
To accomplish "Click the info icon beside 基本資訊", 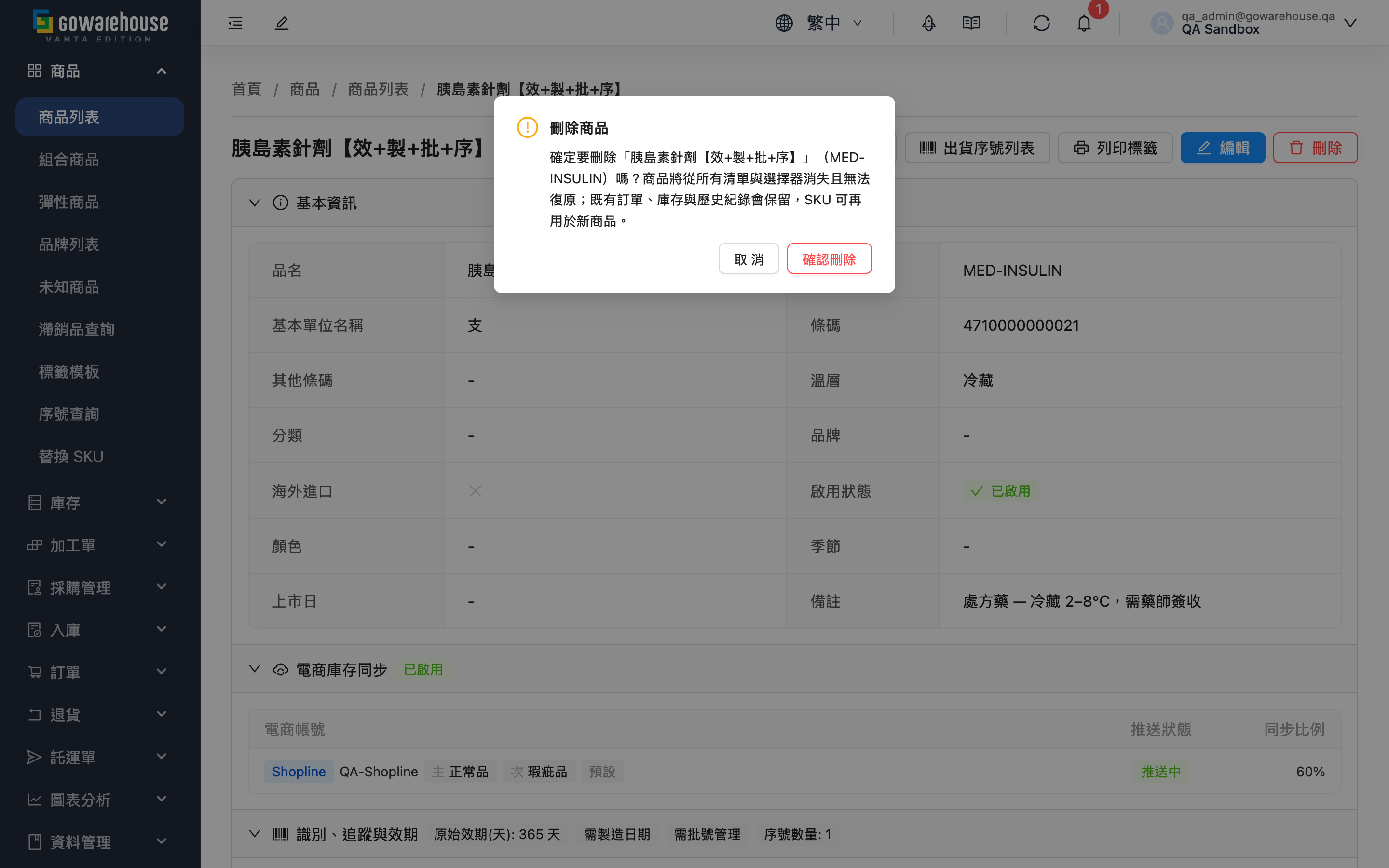I will coord(281,203).
